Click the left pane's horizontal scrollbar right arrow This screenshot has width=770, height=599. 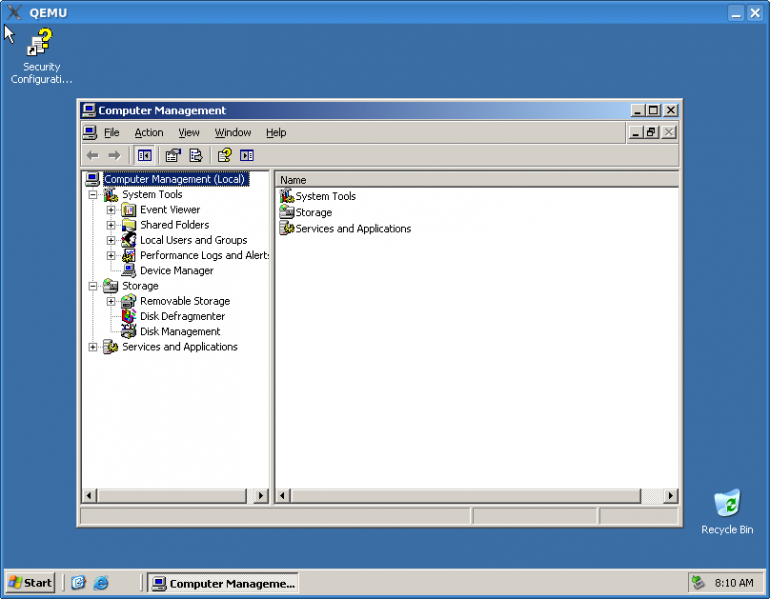click(262, 496)
